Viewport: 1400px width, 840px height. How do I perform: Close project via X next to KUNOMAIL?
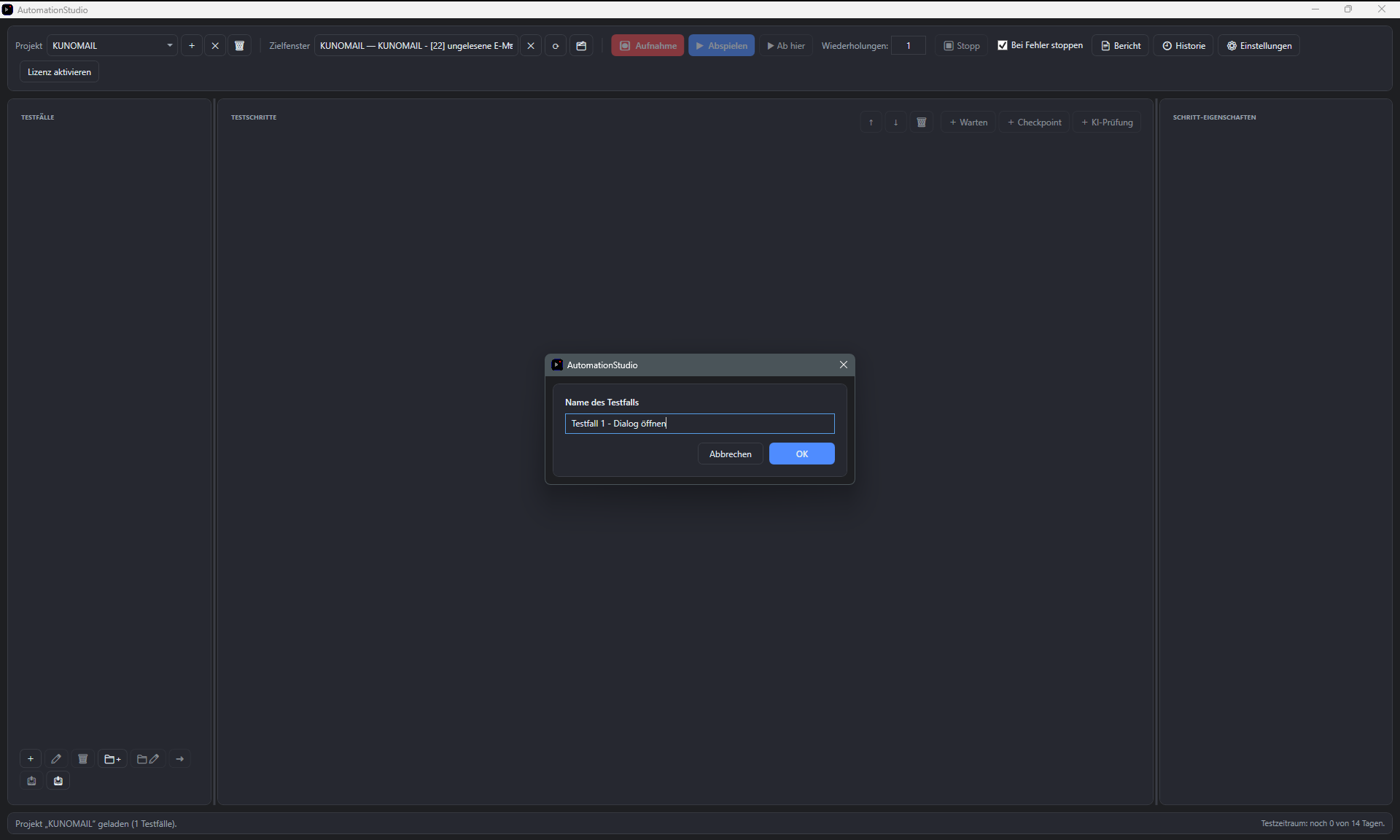pos(215,45)
